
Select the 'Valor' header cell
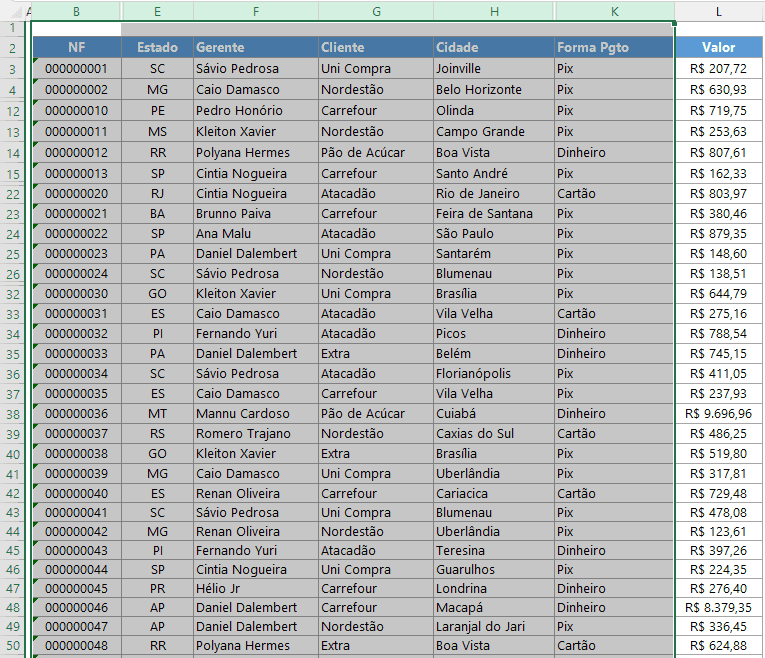point(718,48)
